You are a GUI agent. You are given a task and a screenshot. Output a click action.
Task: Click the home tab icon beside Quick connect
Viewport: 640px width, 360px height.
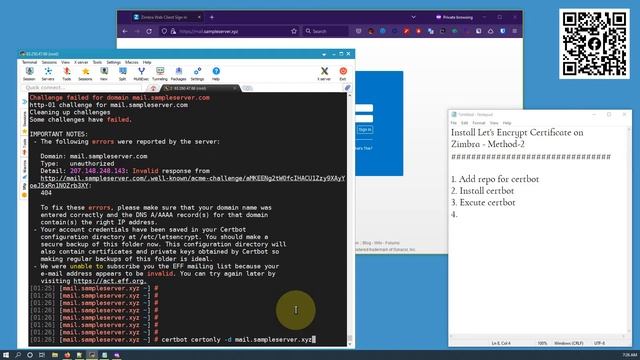153,88
